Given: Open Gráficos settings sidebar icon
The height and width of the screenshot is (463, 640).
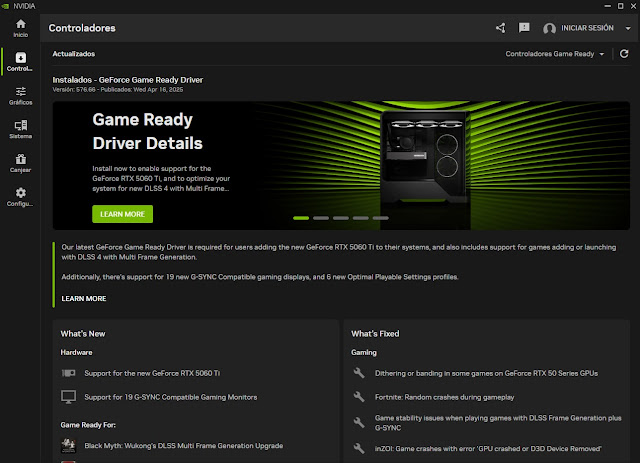Looking at the screenshot, I should point(20,91).
